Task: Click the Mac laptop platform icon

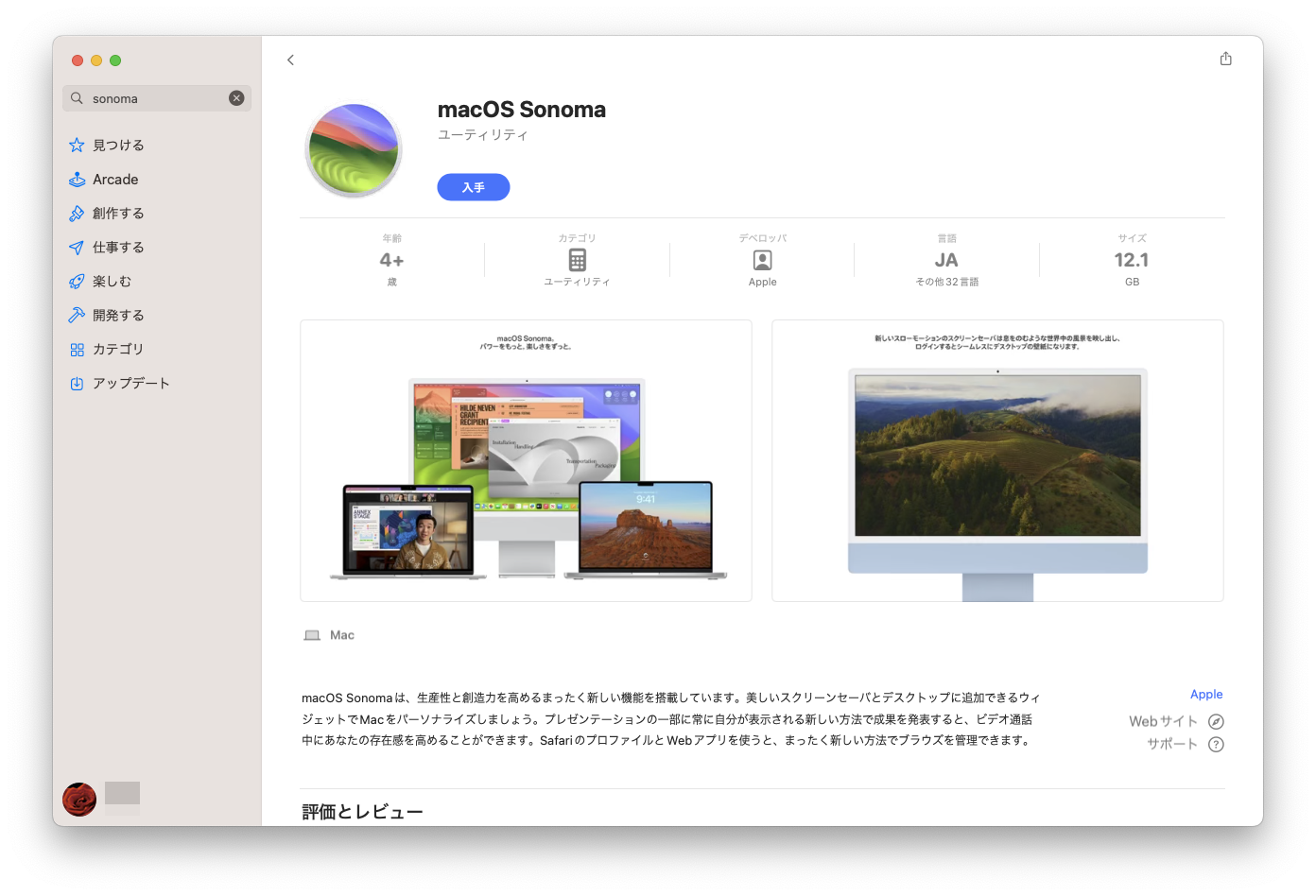Action: click(312, 635)
